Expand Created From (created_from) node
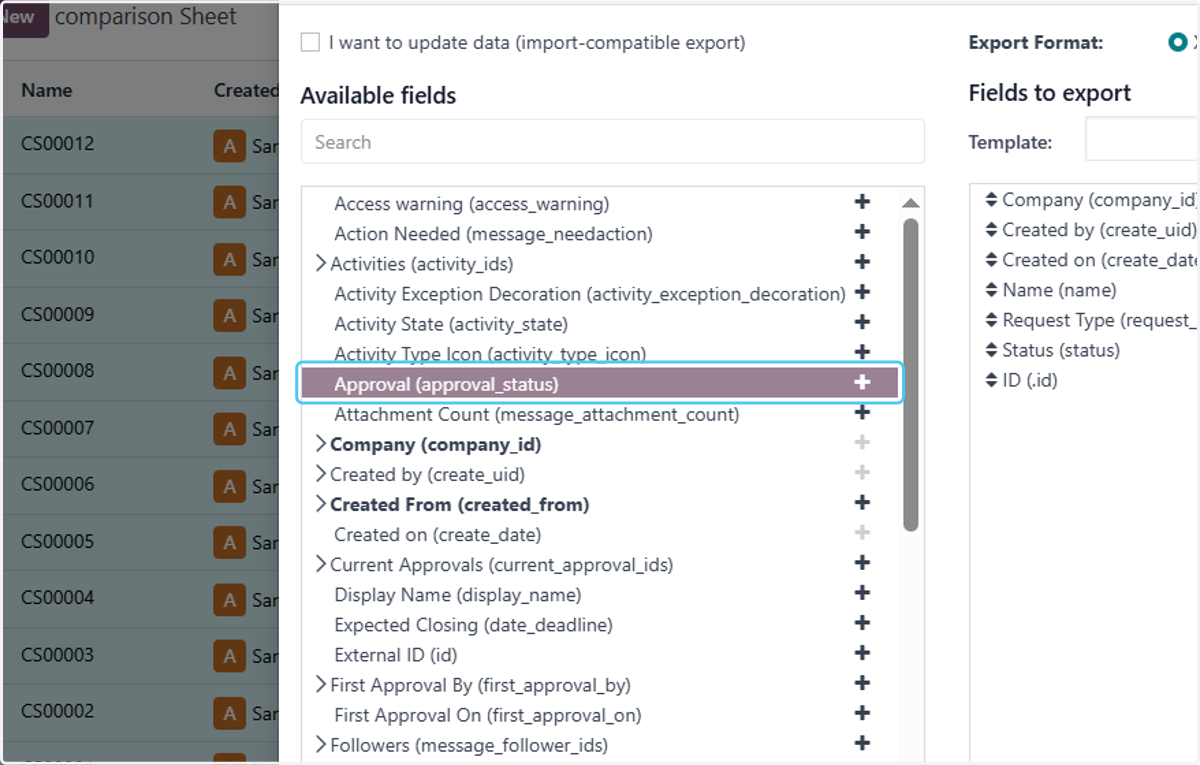Viewport: 1200px width, 765px height. click(321, 504)
